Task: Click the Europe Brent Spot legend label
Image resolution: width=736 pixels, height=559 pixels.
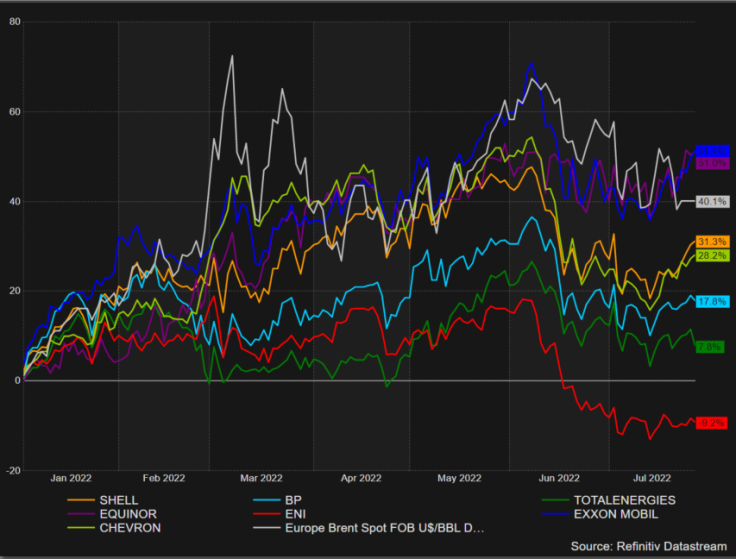Action: (384, 528)
